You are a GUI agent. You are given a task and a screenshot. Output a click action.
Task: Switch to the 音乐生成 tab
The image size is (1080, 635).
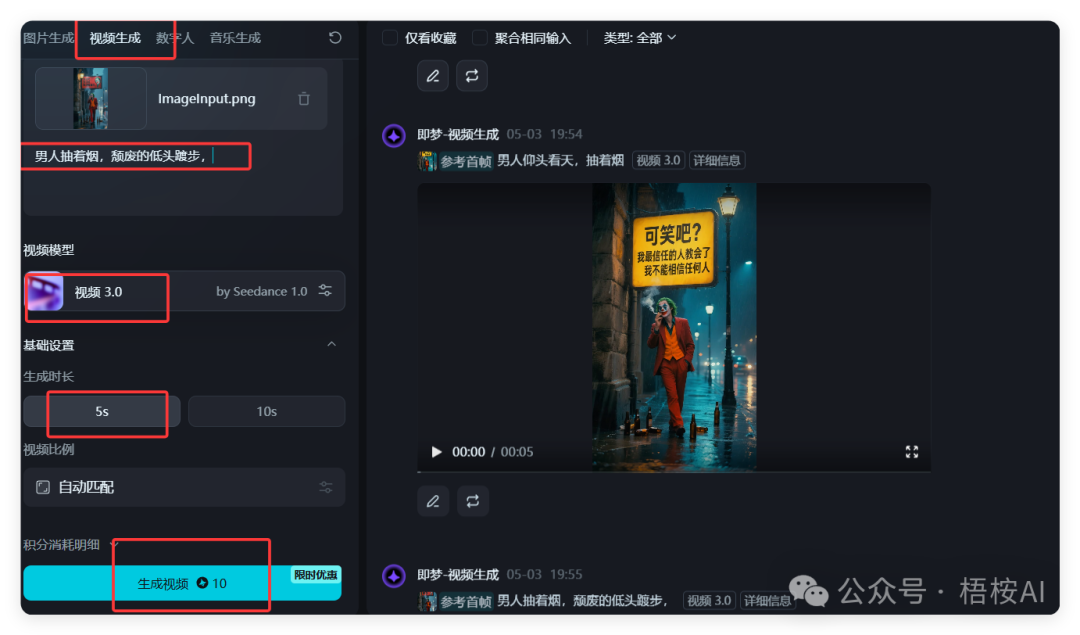tap(235, 38)
